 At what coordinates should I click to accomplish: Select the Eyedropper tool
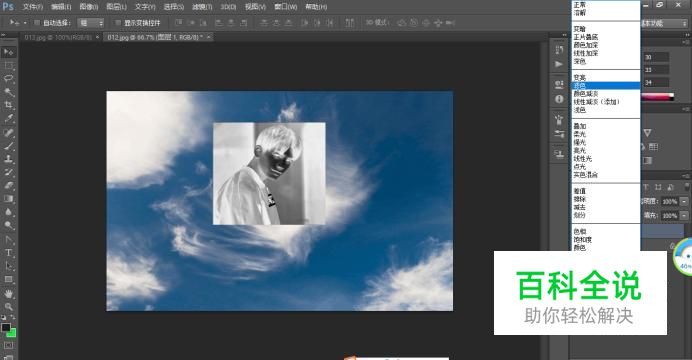click(8, 118)
